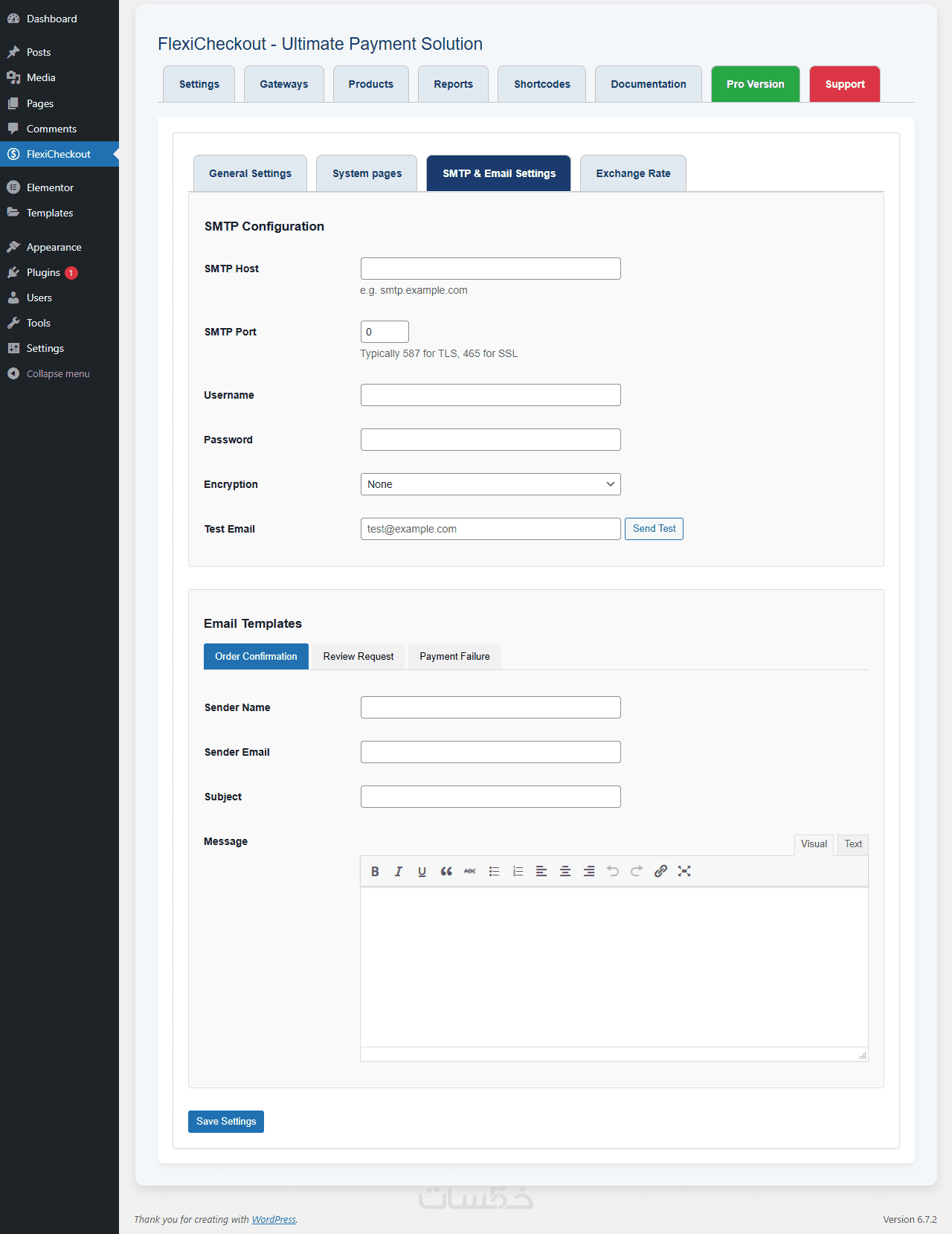Open Templates in the sidebar
This screenshot has width=952, height=1234.
(59, 213)
